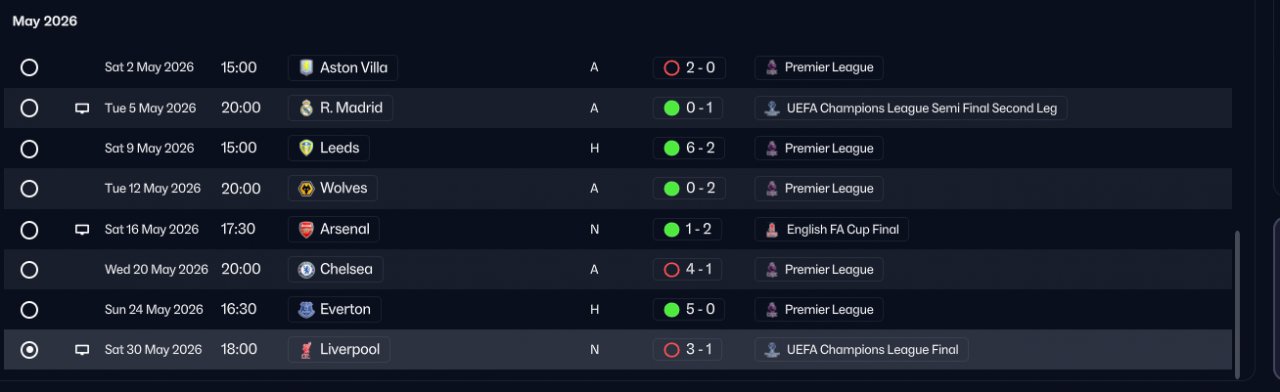This screenshot has height=392, width=1280.
Task: Open the Everton team link
Action: [x=334, y=309]
